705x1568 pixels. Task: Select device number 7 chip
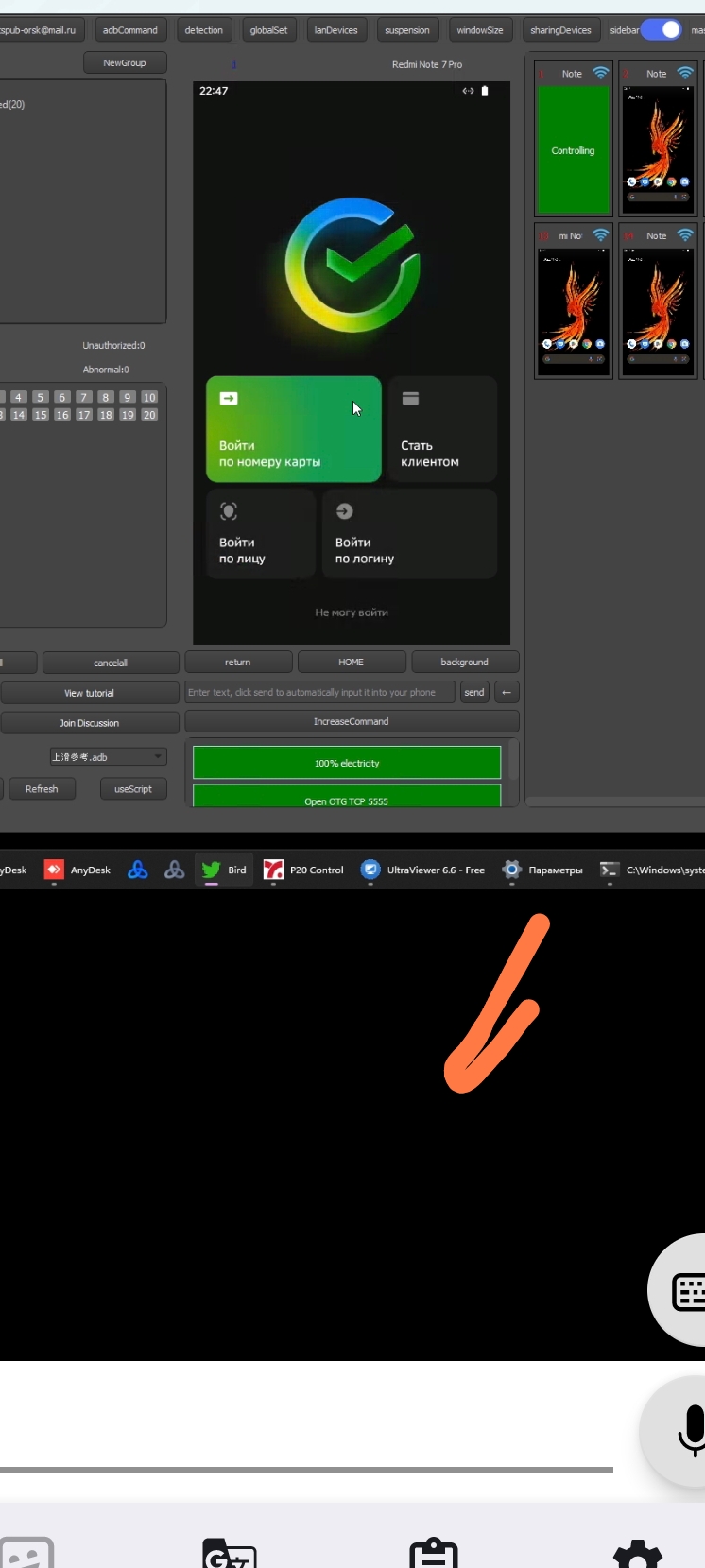[x=83, y=397]
